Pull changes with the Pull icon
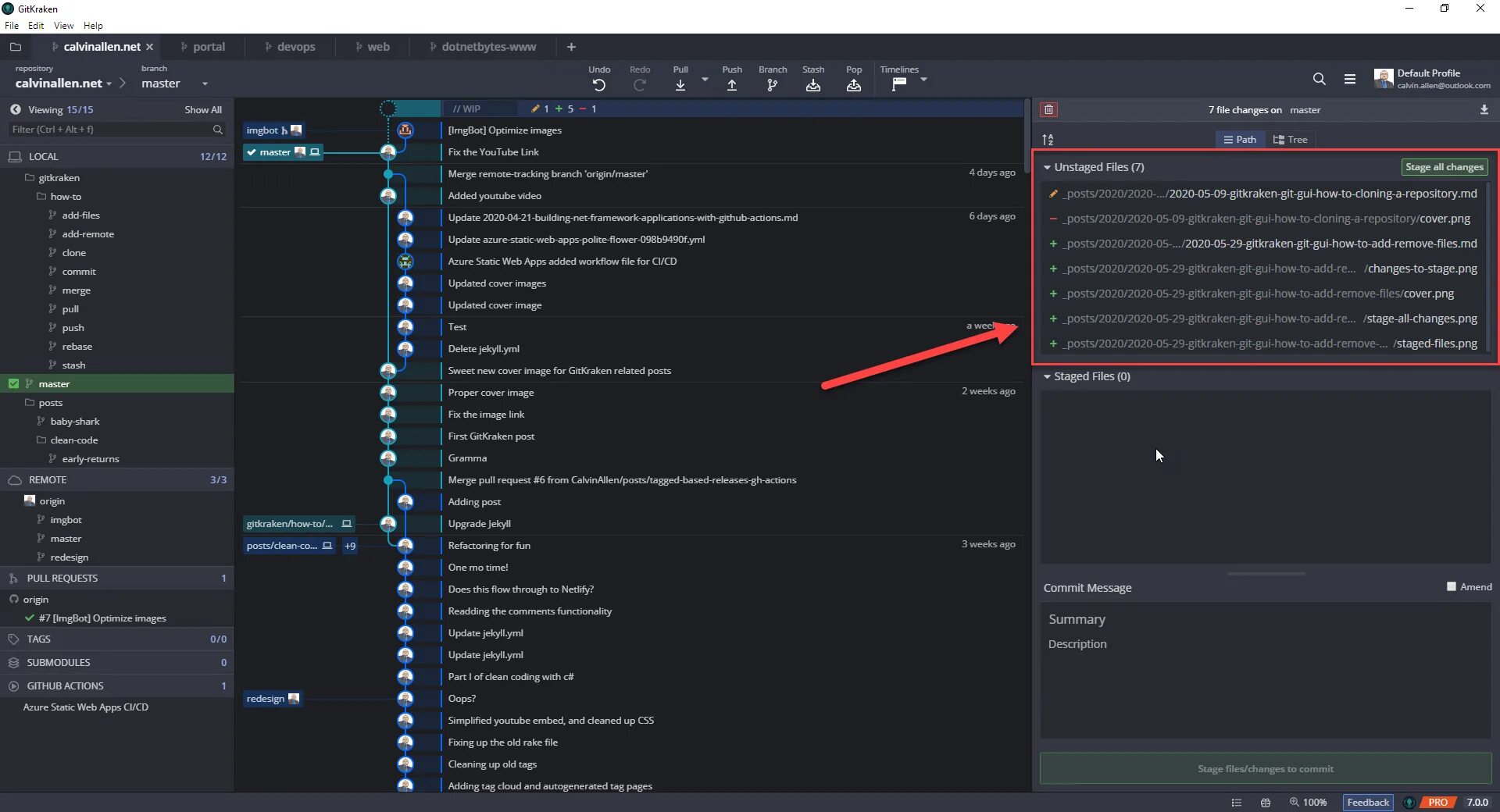This screenshot has height=812, width=1500. click(x=680, y=85)
